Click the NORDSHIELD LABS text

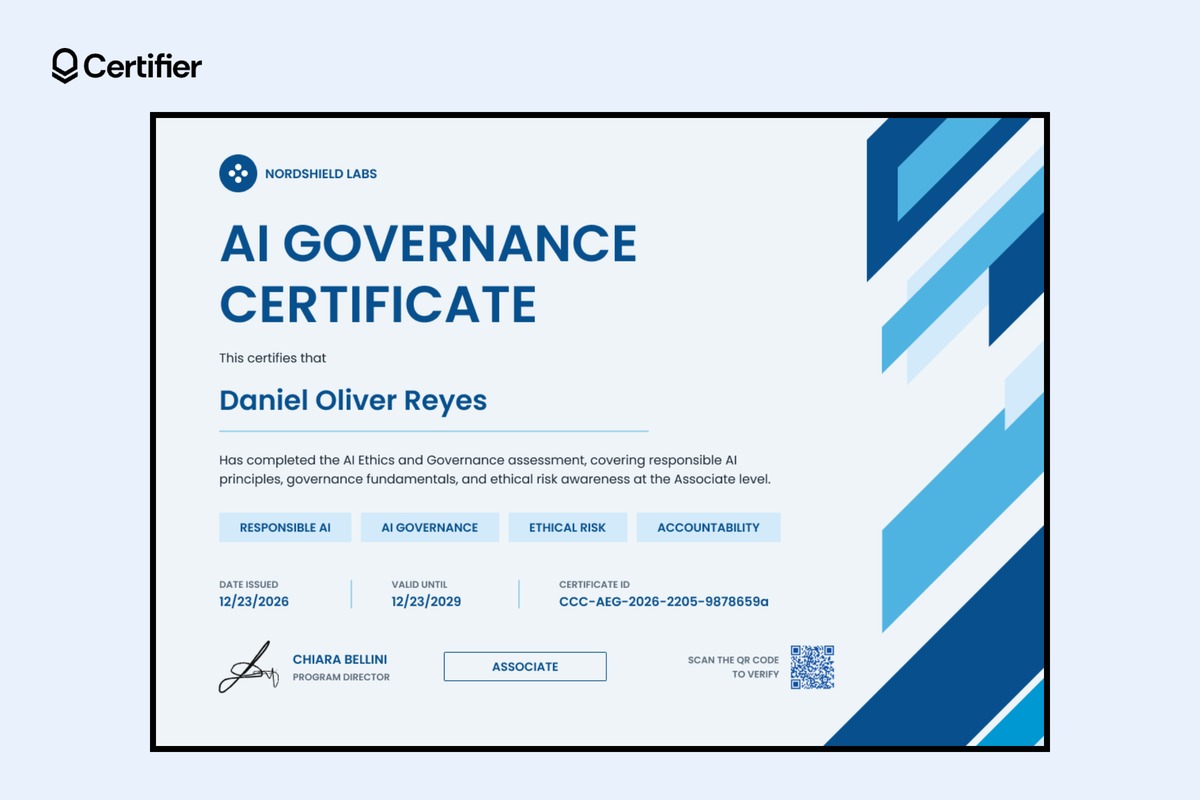point(321,174)
